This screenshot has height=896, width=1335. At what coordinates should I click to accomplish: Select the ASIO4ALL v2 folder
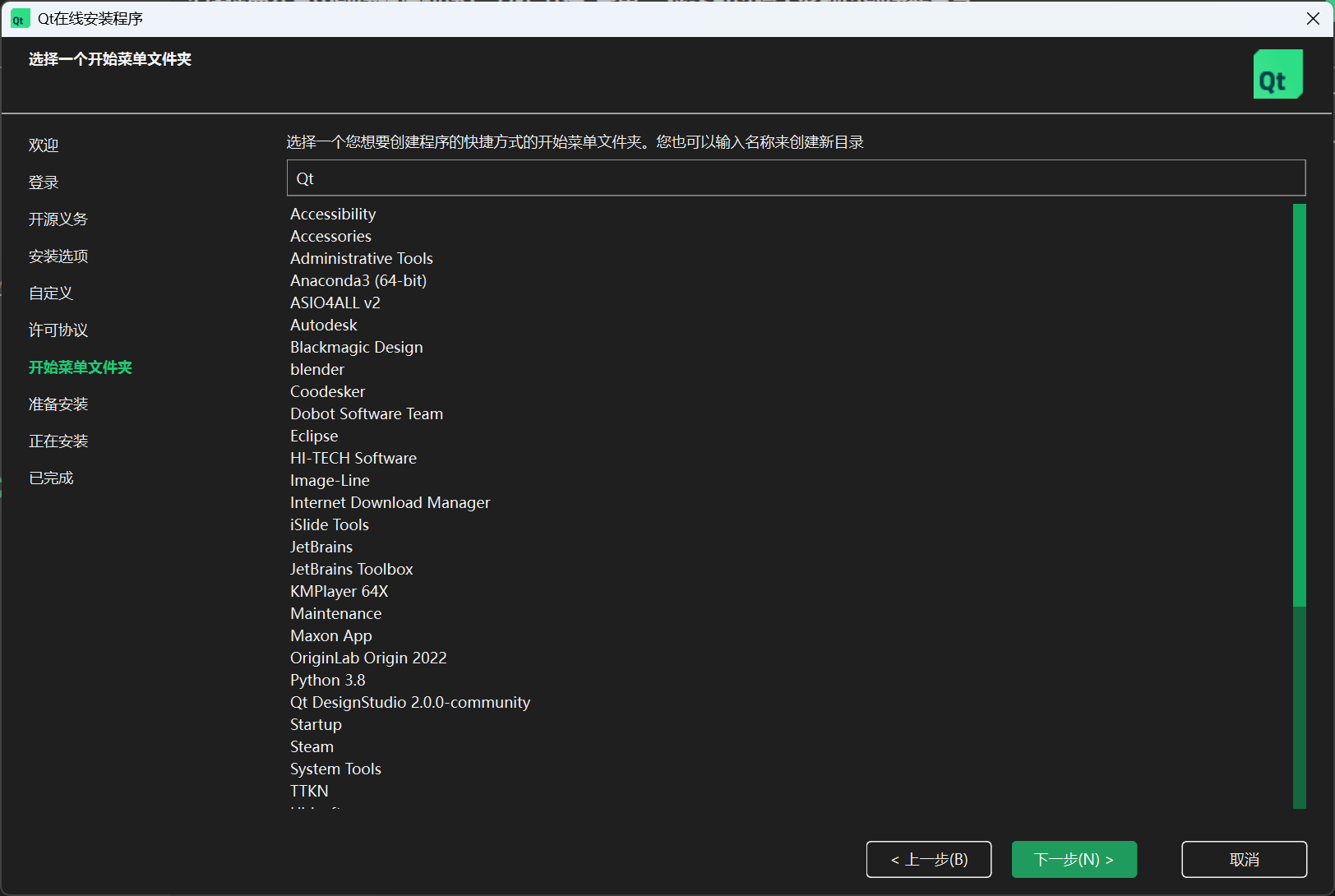(335, 303)
